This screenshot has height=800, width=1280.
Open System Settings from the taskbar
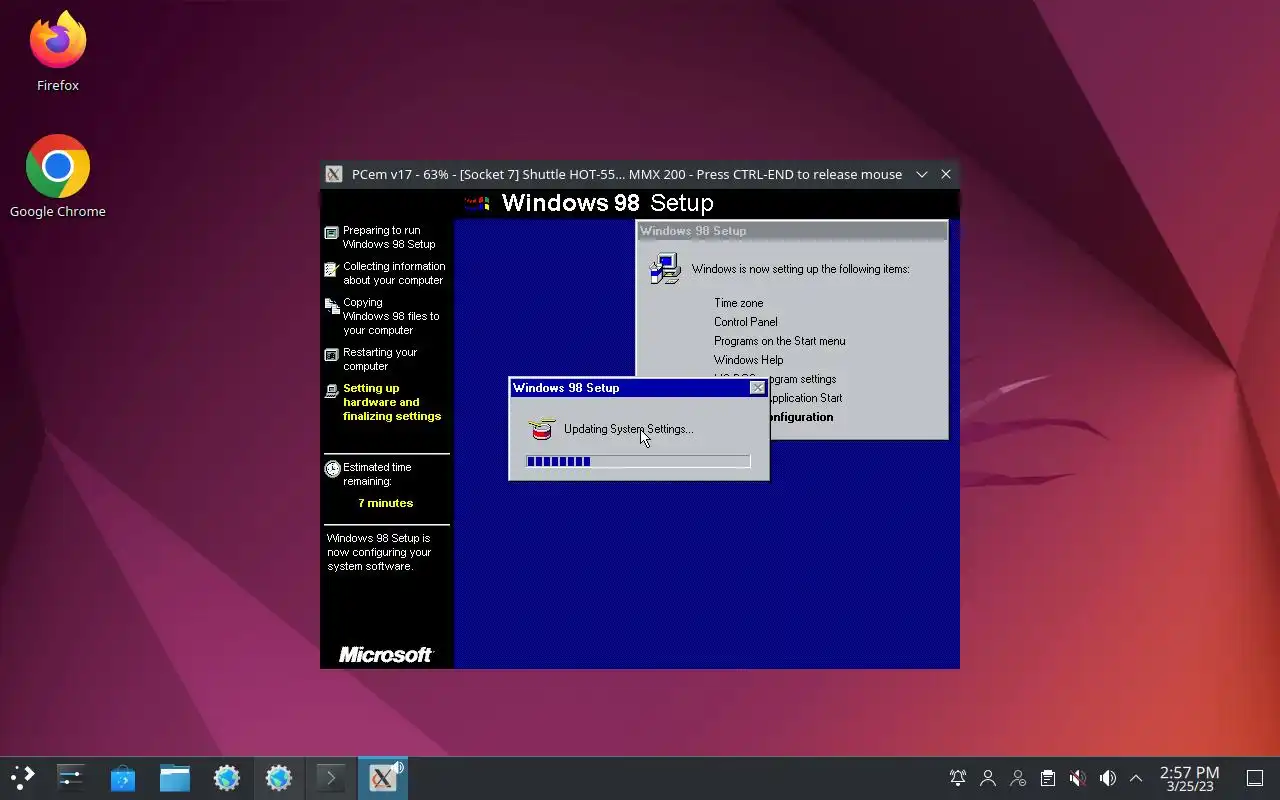pos(71,778)
